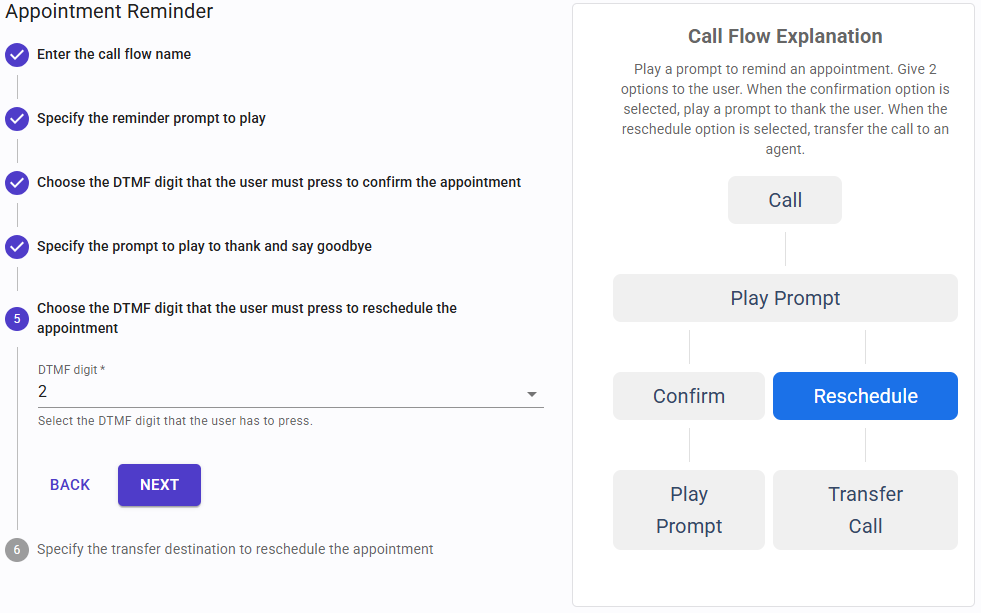
Task: Click checkmark icon for call flow name step
Action: [x=17, y=55]
